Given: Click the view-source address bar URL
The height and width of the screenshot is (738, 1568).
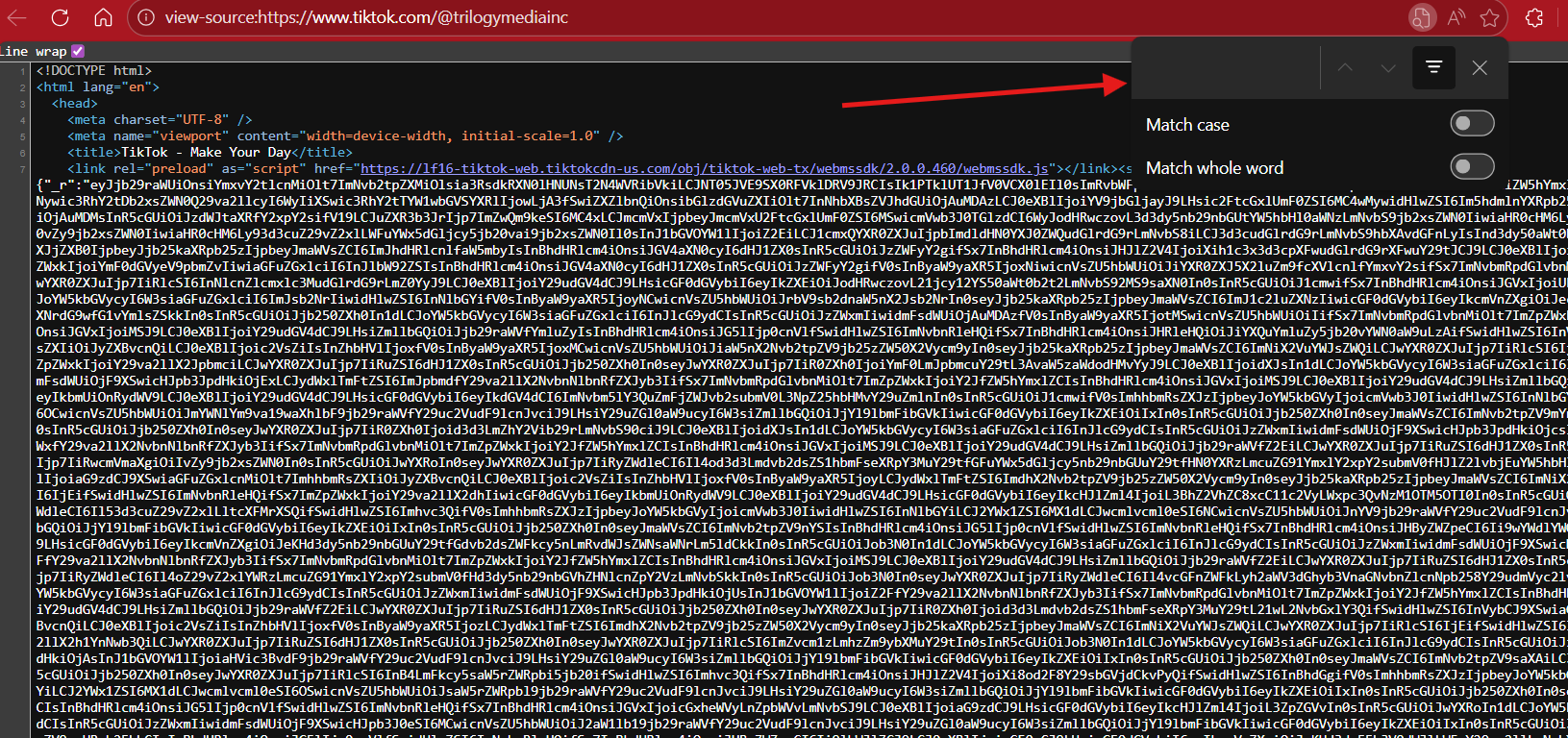Looking at the screenshot, I should tap(366, 17).
